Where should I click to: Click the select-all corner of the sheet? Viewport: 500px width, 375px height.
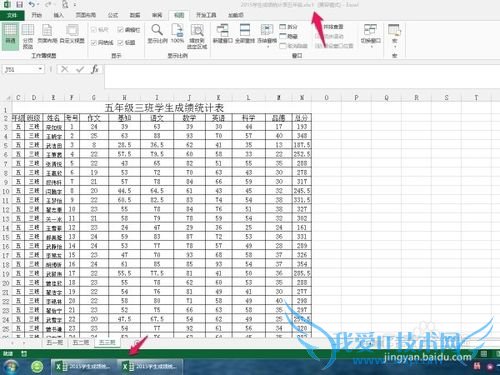tap(7, 98)
